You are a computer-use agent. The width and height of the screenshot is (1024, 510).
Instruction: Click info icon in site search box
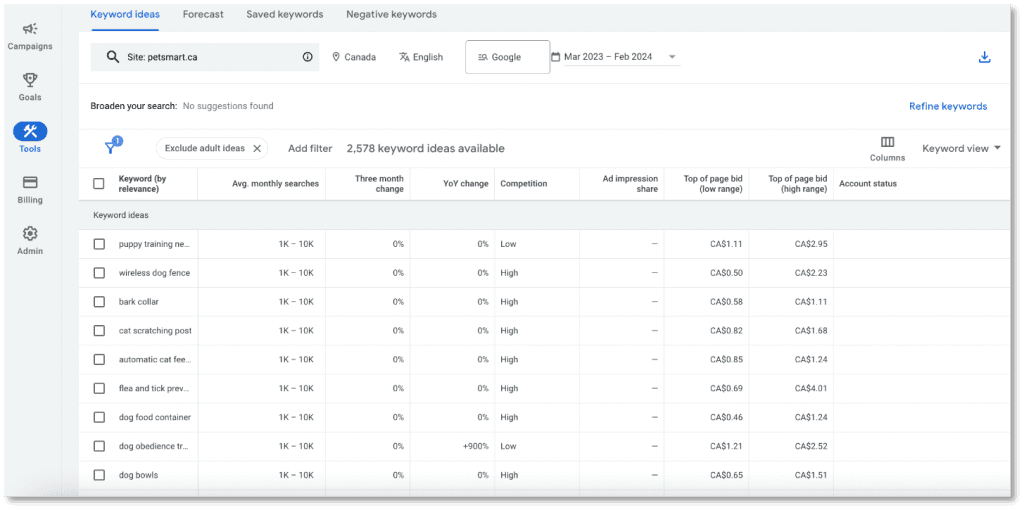pyautogui.click(x=308, y=57)
